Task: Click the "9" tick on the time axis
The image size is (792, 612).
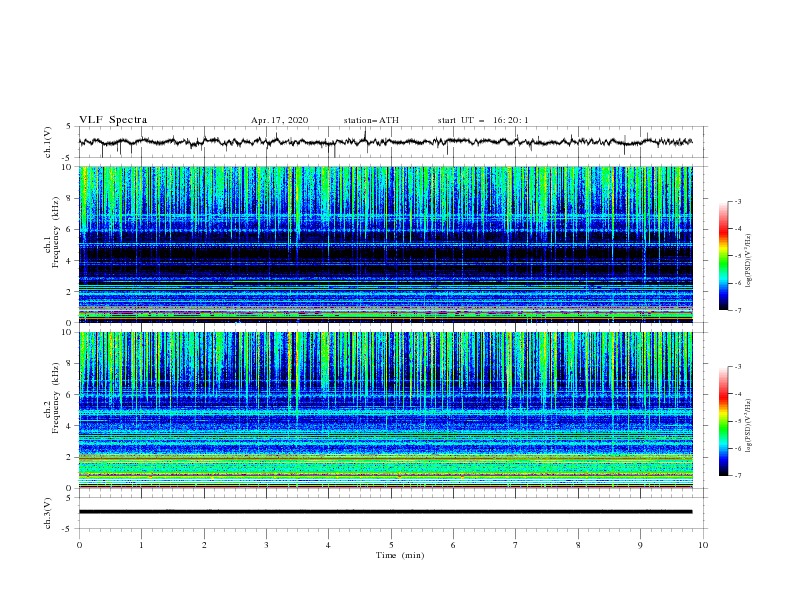Action: click(640, 545)
